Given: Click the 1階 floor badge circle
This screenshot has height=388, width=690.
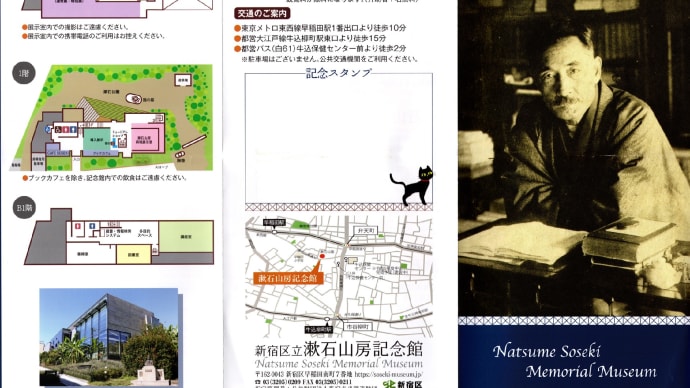Looking at the screenshot, I should 24,73.
